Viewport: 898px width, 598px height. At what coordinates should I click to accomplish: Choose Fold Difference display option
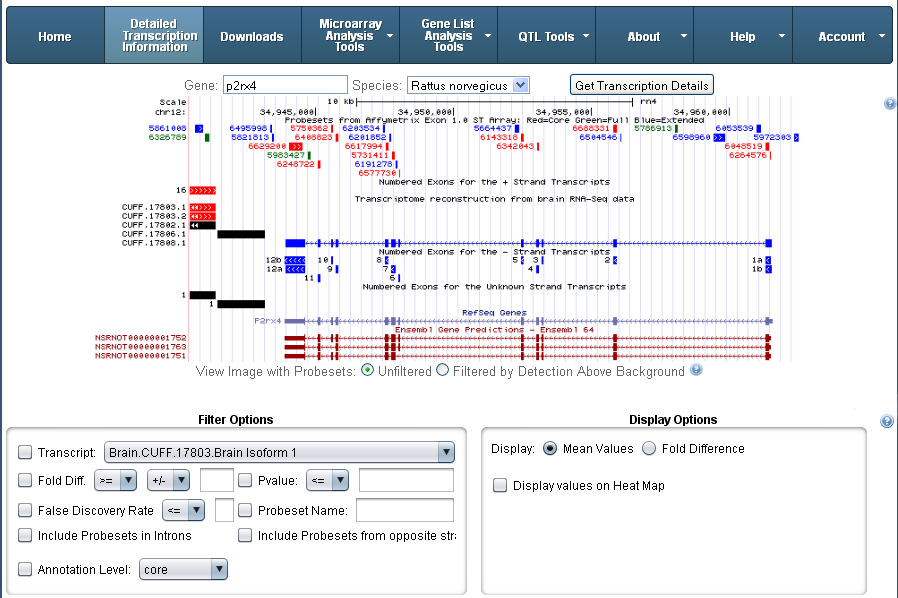[x=649, y=448]
